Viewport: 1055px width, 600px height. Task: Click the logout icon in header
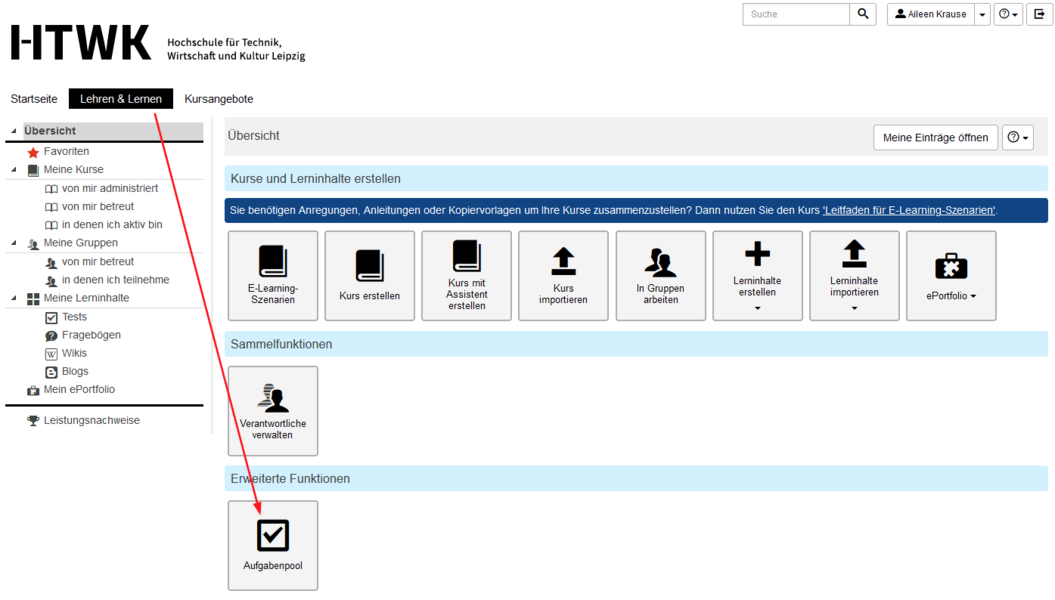pyautogui.click(x=1039, y=14)
